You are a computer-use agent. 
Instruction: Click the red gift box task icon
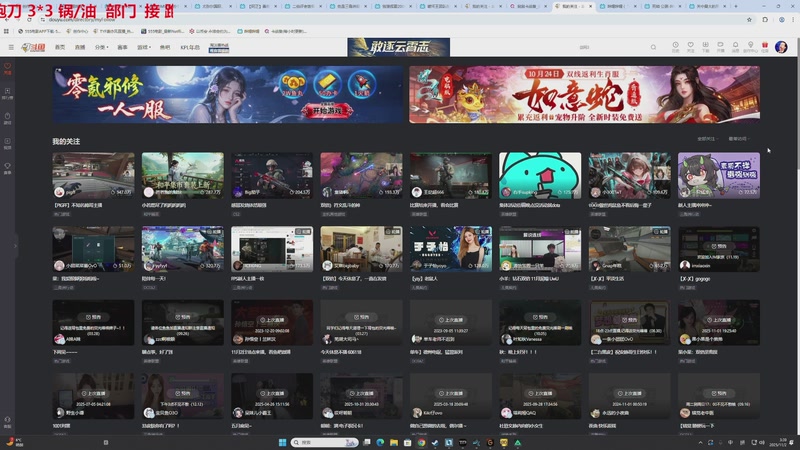coord(765,47)
